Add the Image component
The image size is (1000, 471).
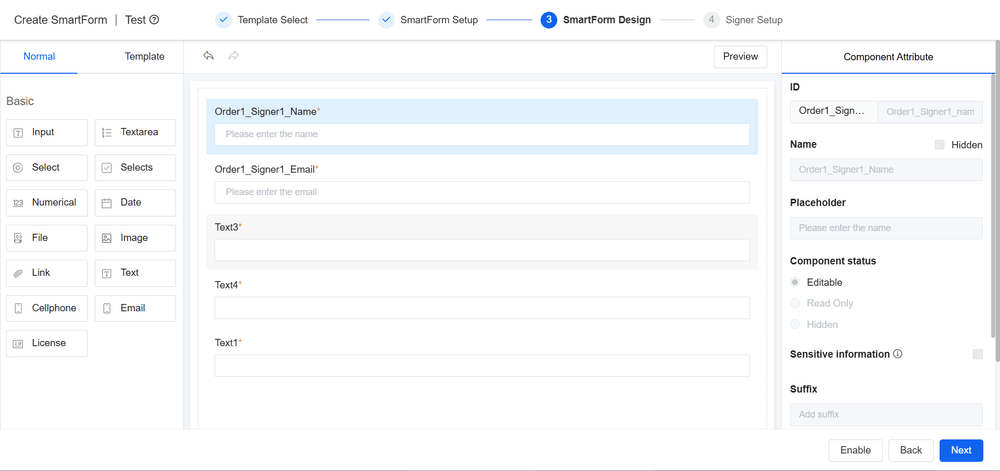pos(135,238)
